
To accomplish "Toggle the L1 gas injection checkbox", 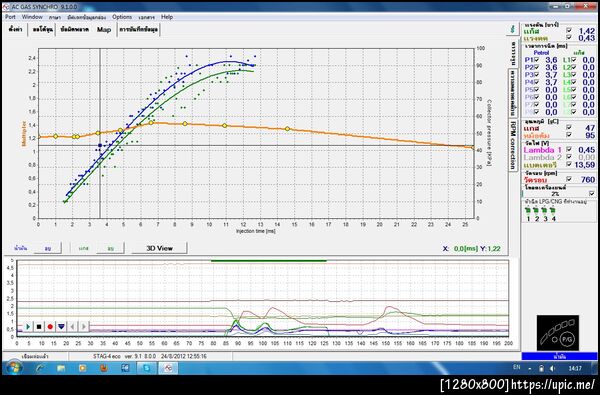I will [x=574, y=60].
